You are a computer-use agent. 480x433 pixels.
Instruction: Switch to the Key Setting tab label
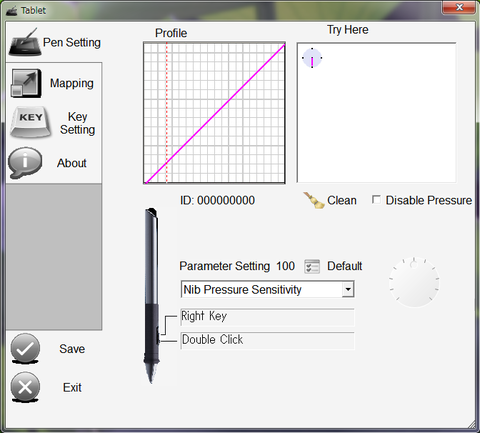coord(77,123)
